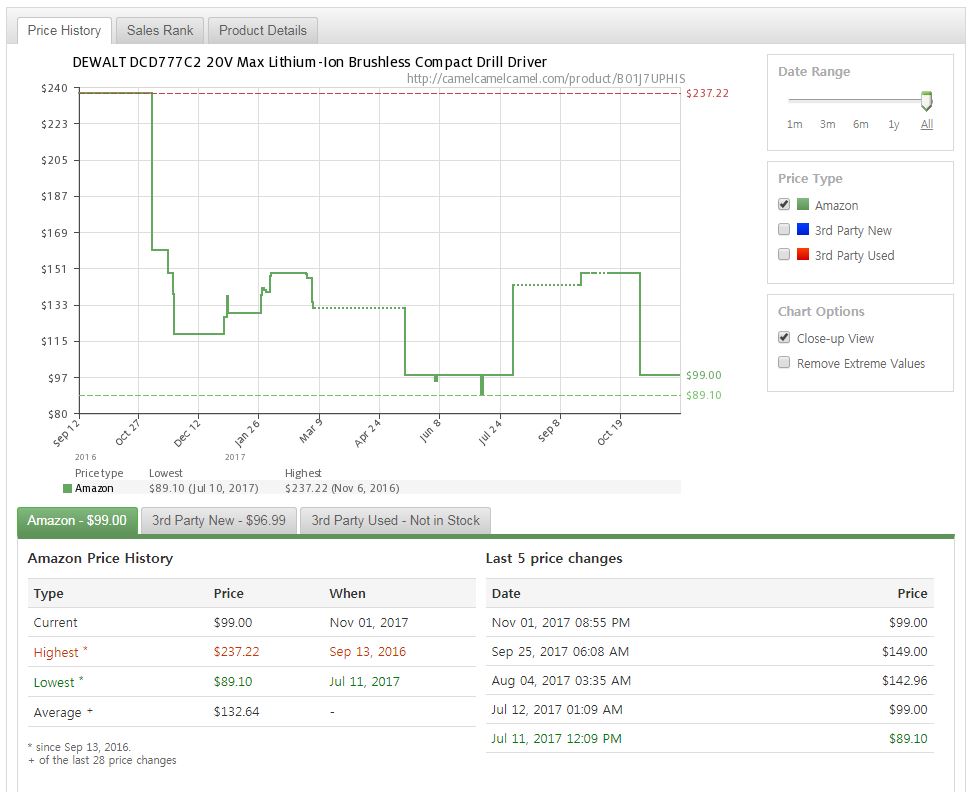Image resolution: width=969 pixels, height=792 pixels.
Task: Click the $99.00 current price chart label
Action: click(x=703, y=375)
